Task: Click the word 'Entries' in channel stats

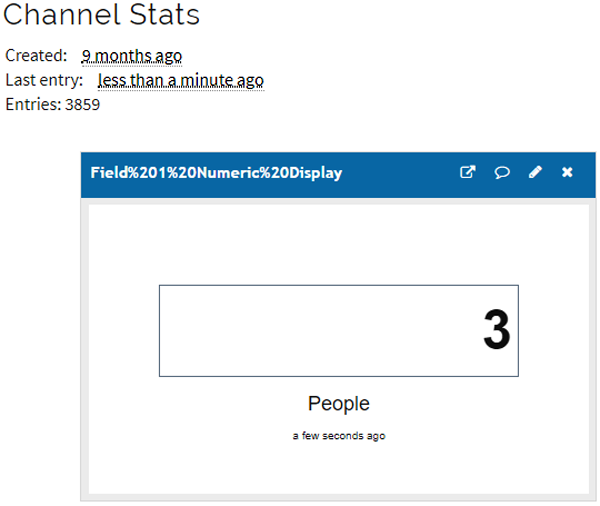Action: (32, 104)
